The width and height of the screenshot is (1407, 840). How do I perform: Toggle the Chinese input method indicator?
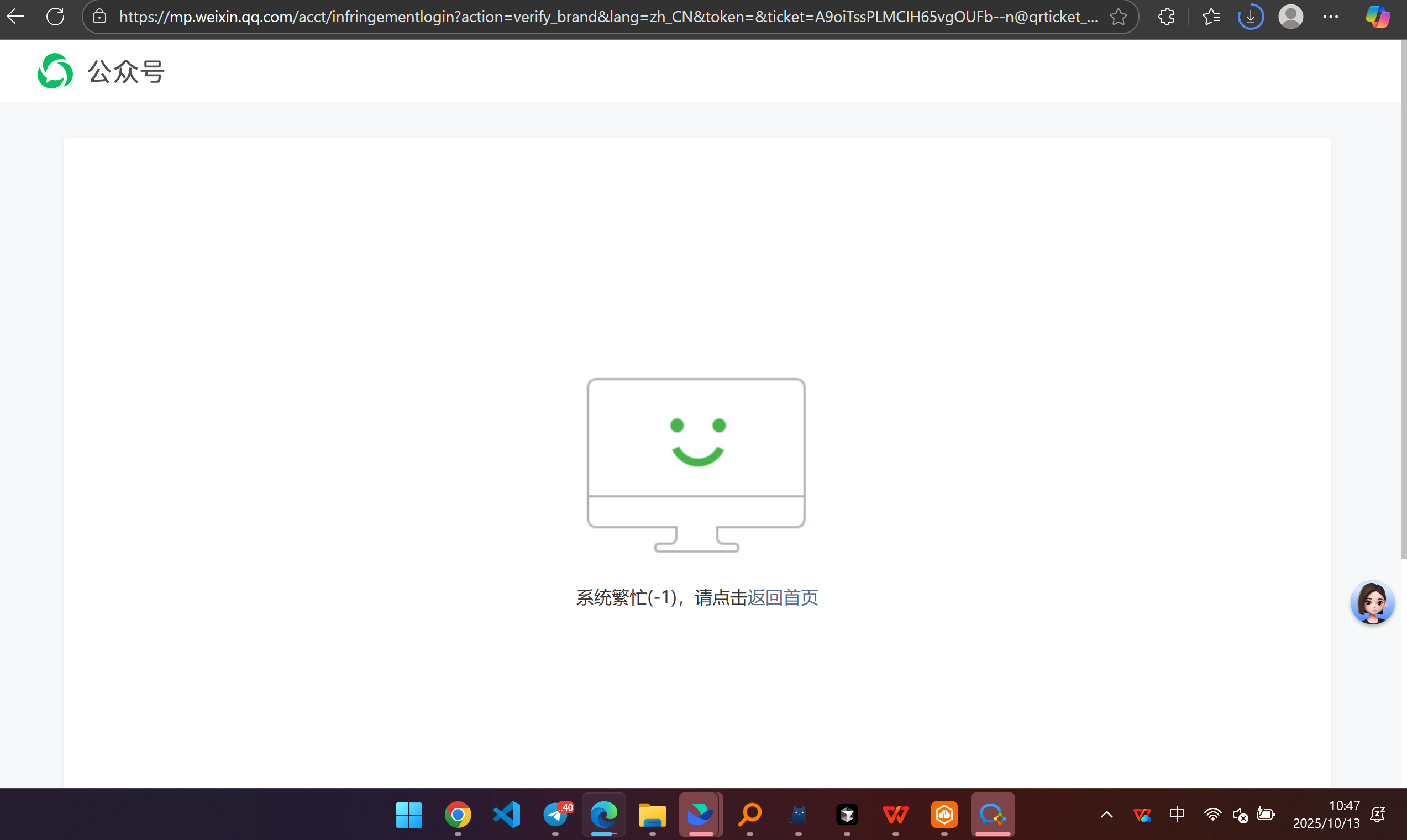1177,815
